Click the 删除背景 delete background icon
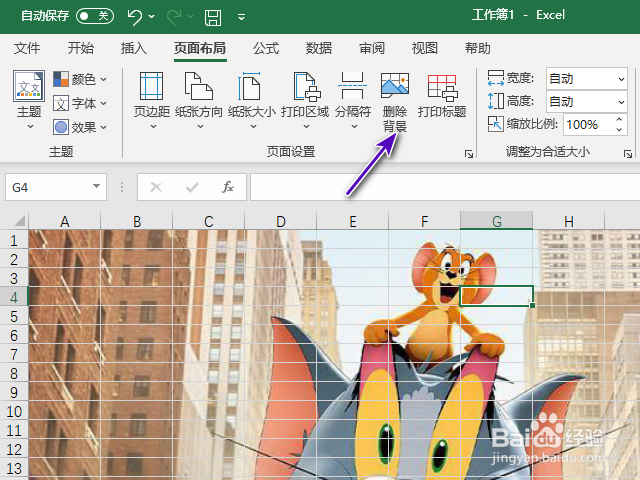 click(395, 85)
